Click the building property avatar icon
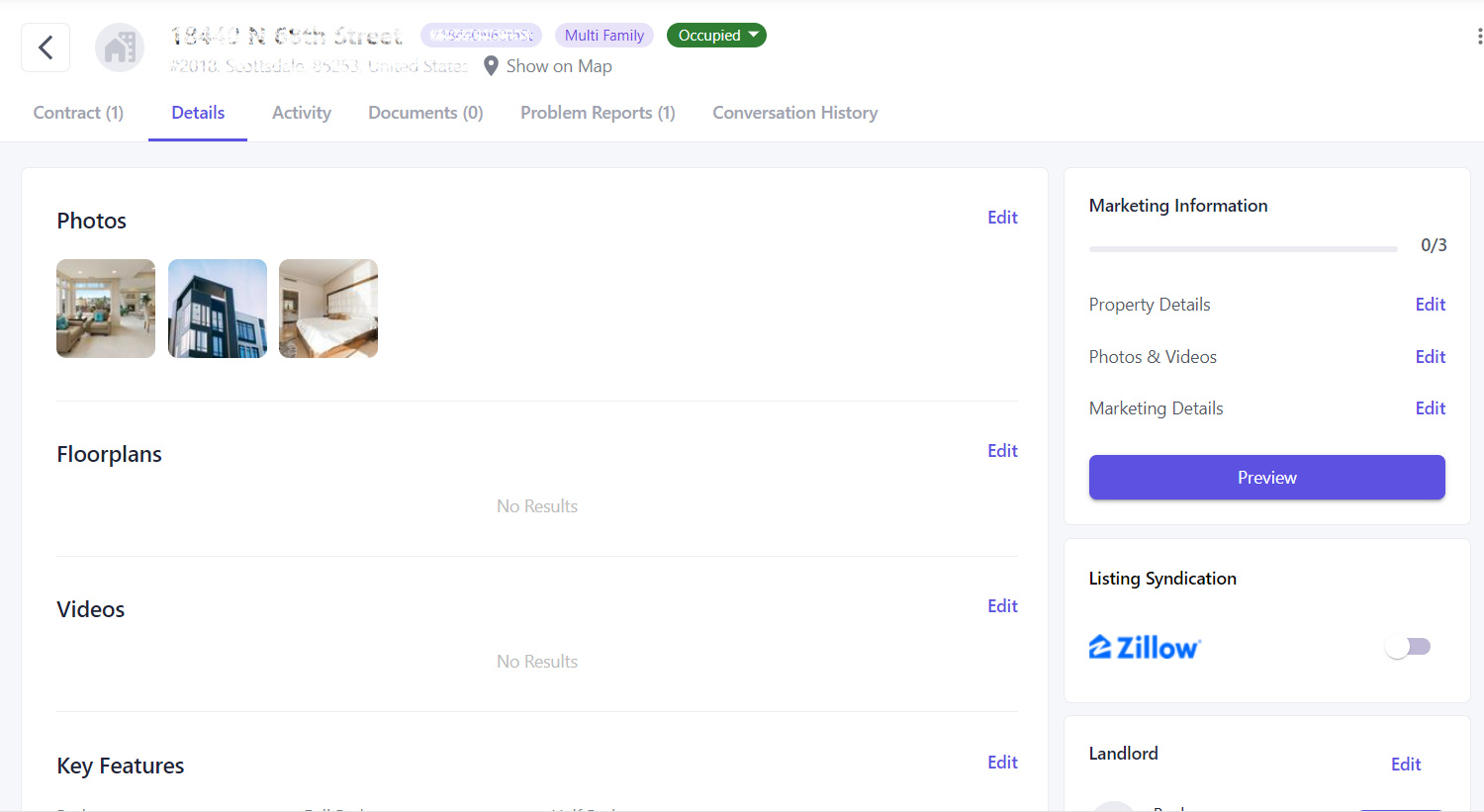The image size is (1484, 812). pos(119,46)
